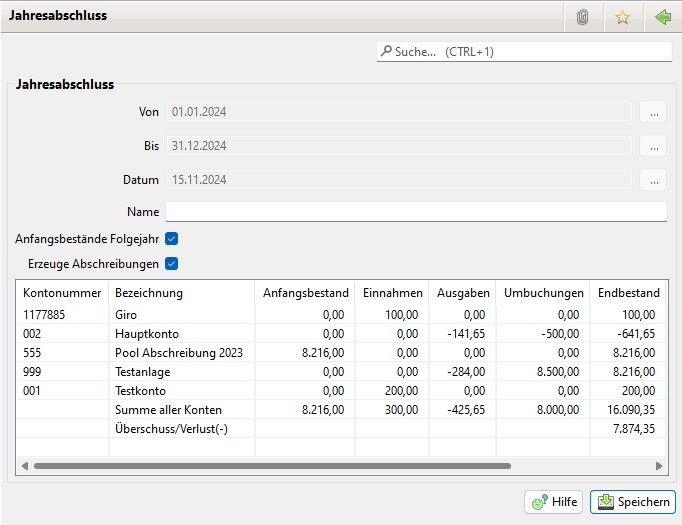
Task: Click the horizontal table scrollbar thumb
Action: coord(270,466)
